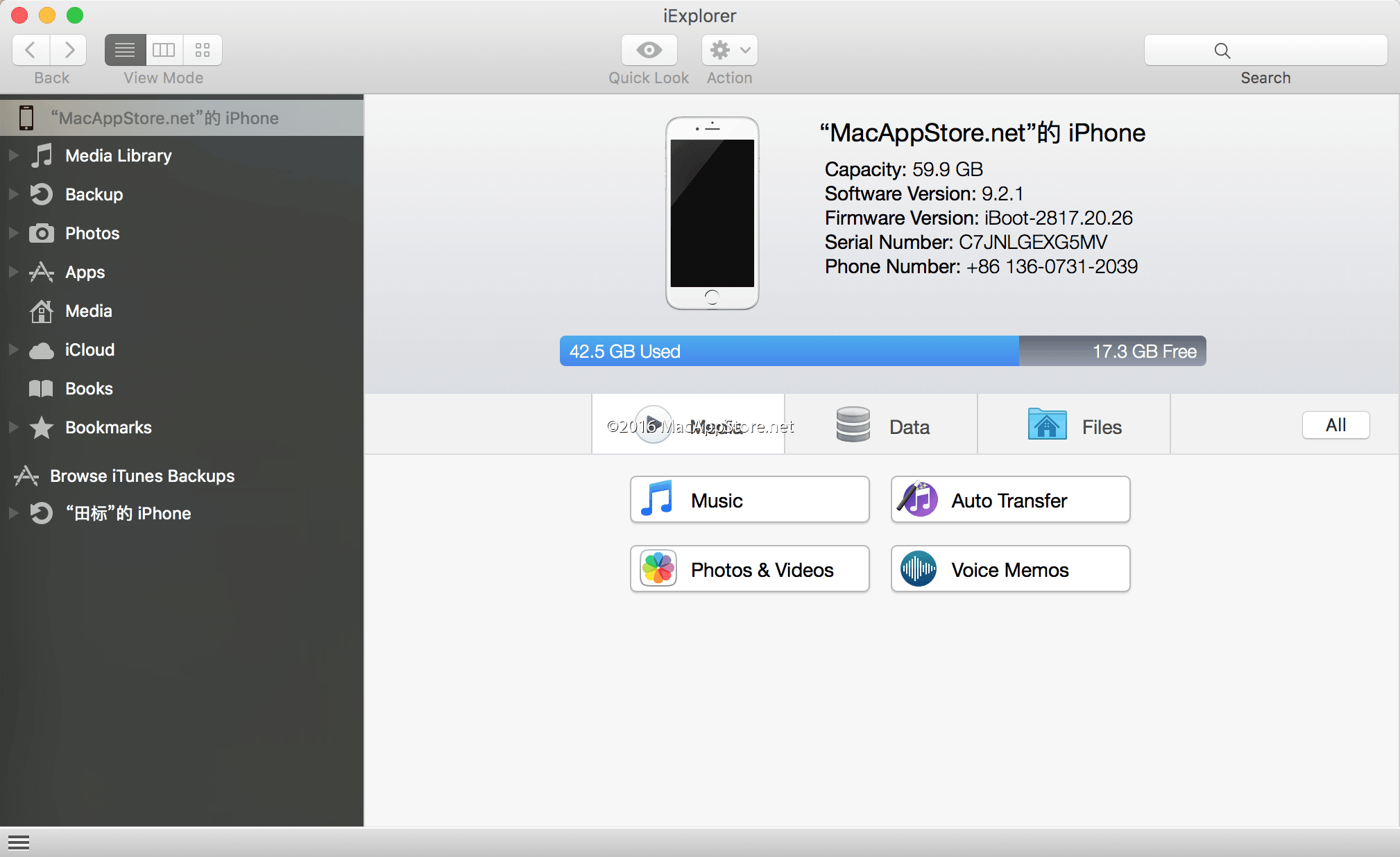The width and height of the screenshot is (1400, 857).
Task: Select the Data tab
Action: pos(881,424)
